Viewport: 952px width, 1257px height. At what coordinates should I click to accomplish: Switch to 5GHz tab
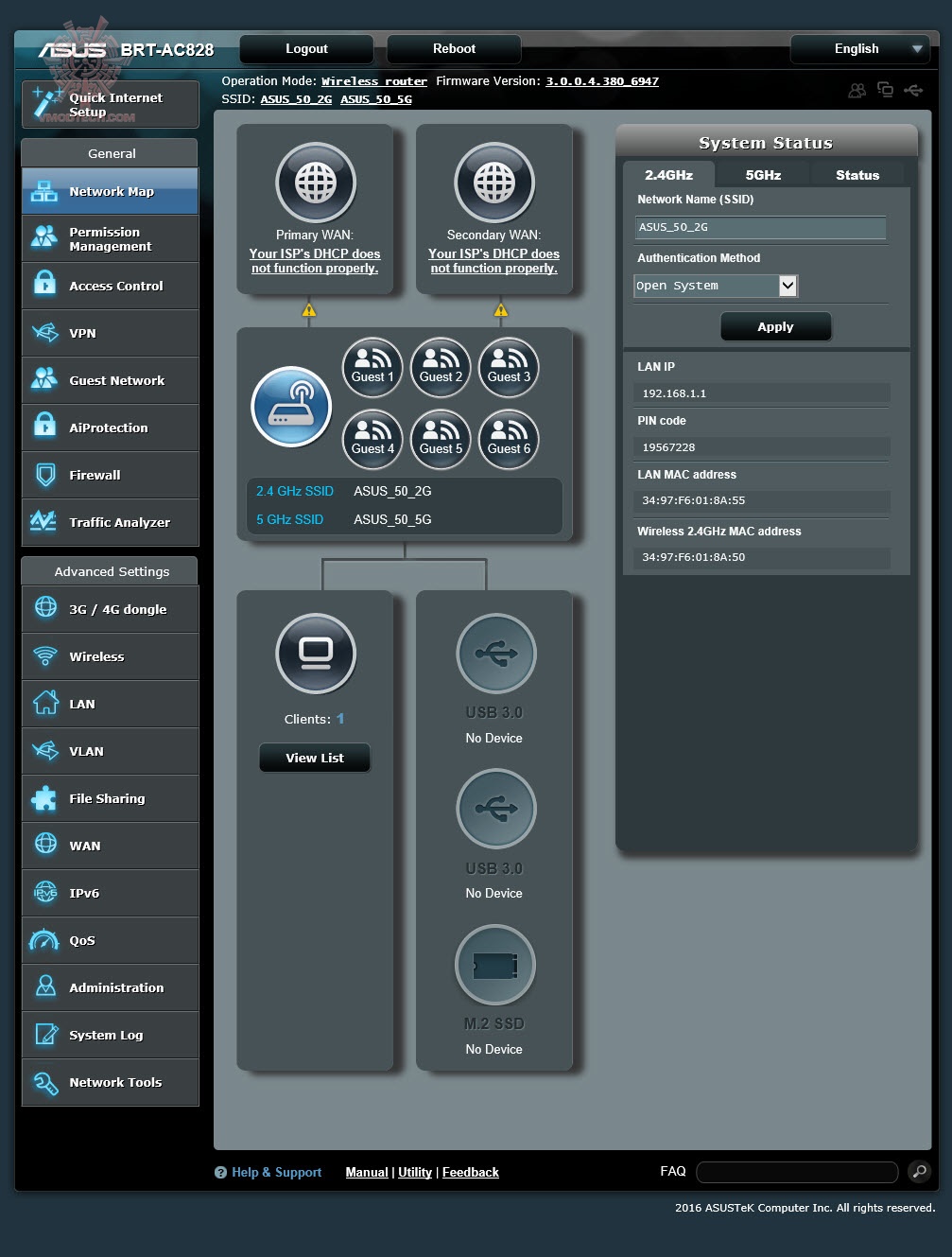(x=763, y=174)
